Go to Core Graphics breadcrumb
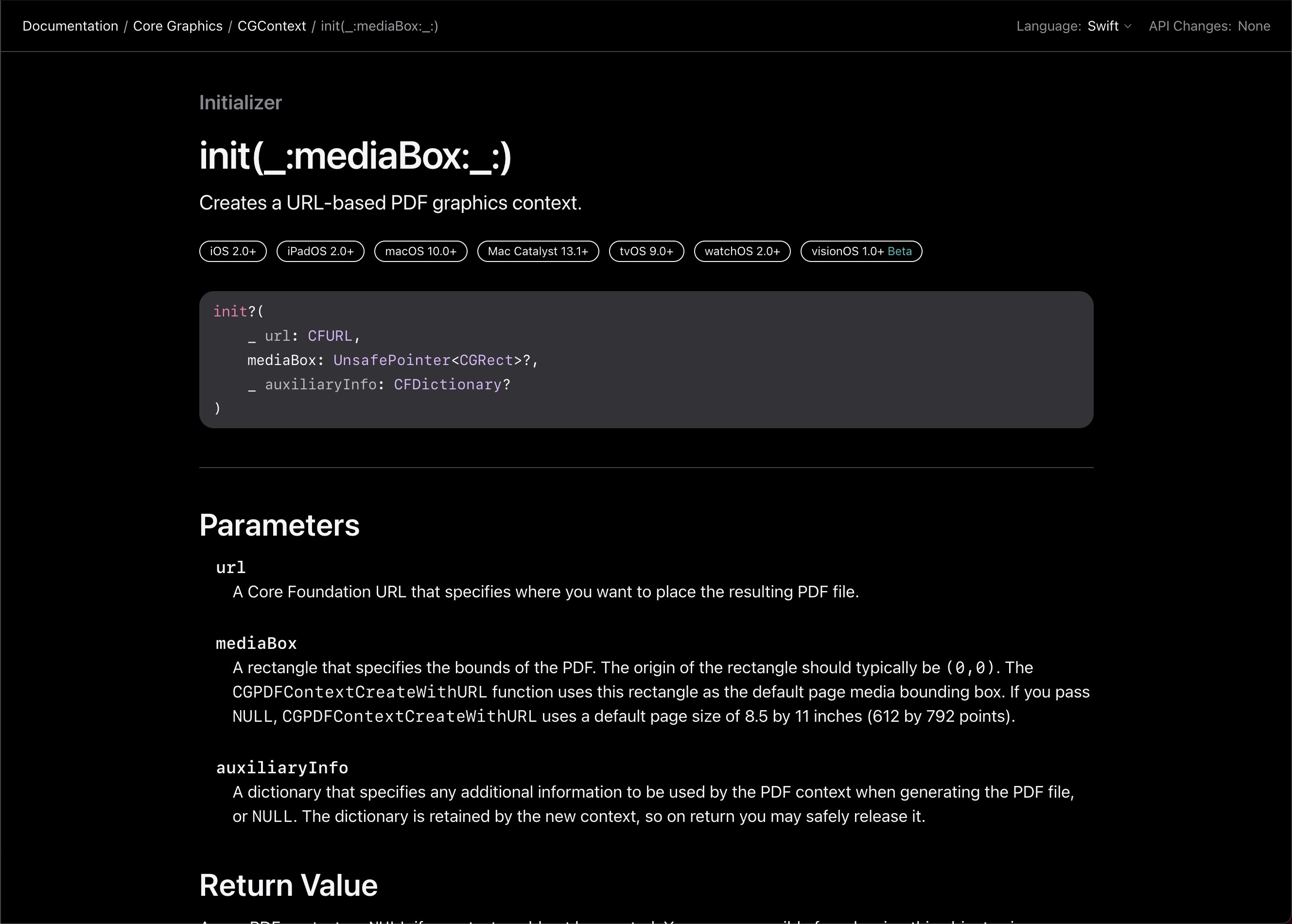Viewport: 1292px width, 924px height. pos(177,26)
